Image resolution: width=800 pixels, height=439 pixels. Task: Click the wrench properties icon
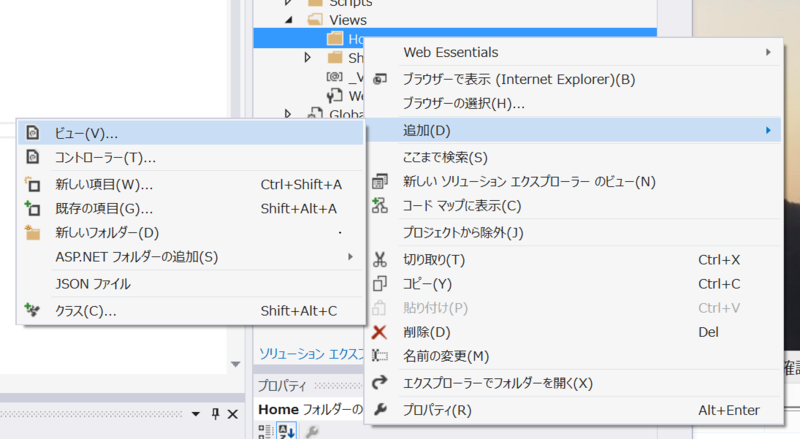point(381,409)
